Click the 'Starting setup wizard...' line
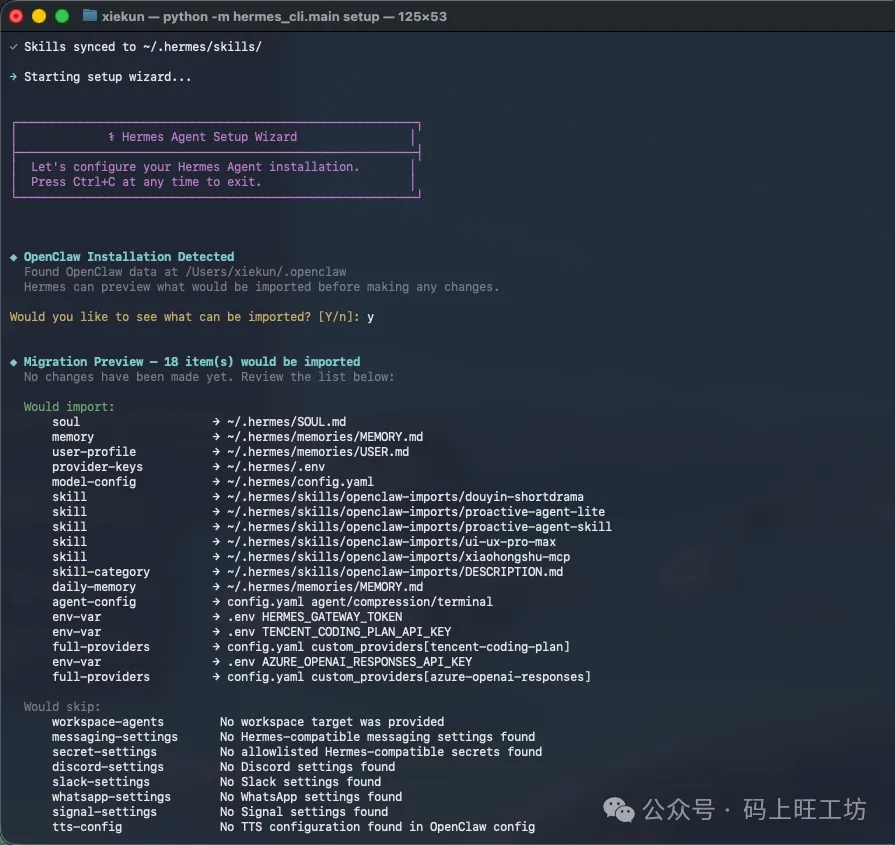Image resolution: width=895 pixels, height=845 pixels. click(x=107, y=77)
